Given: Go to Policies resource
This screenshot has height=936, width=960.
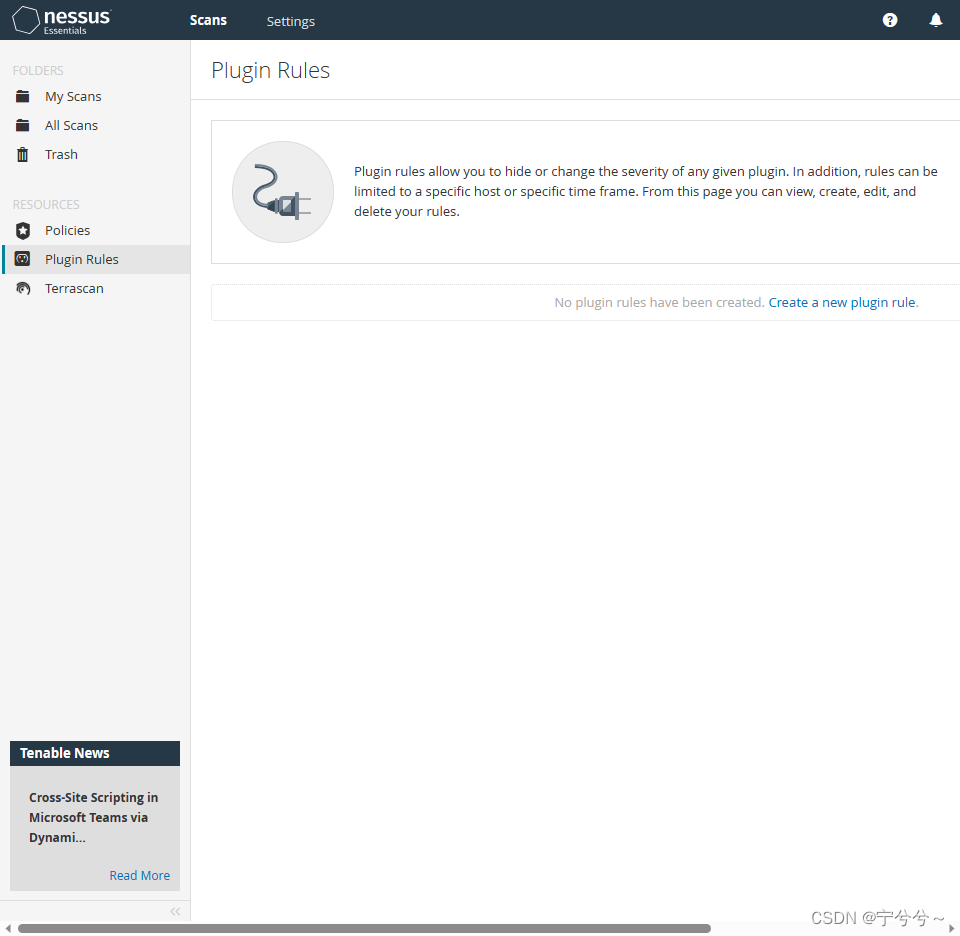Looking at the screenshot, I should (x=67, y=230).
